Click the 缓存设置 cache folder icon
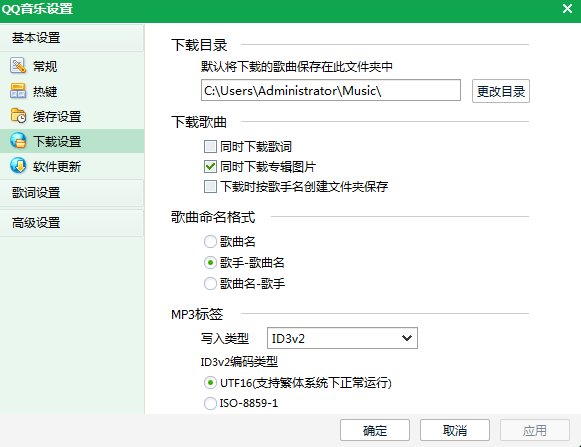 pyautogui.click(x=18, y=116)
